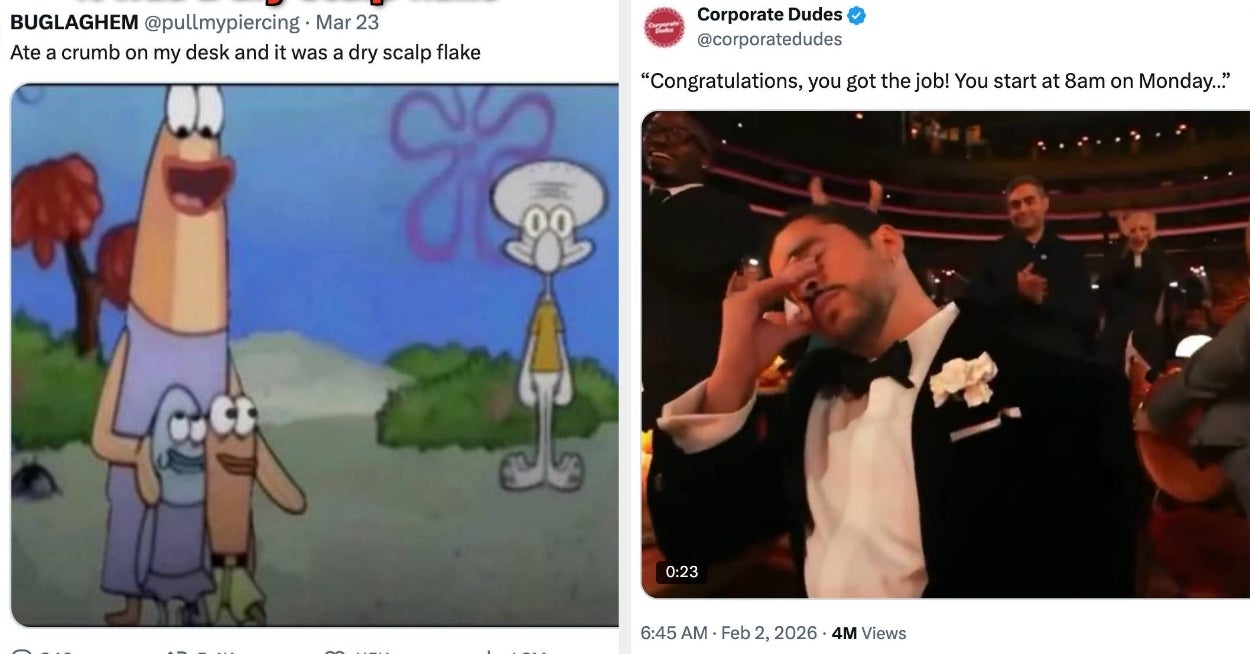Click the bar-chart views icon on the left tweet
The image size is (1250, 654).
490,649
